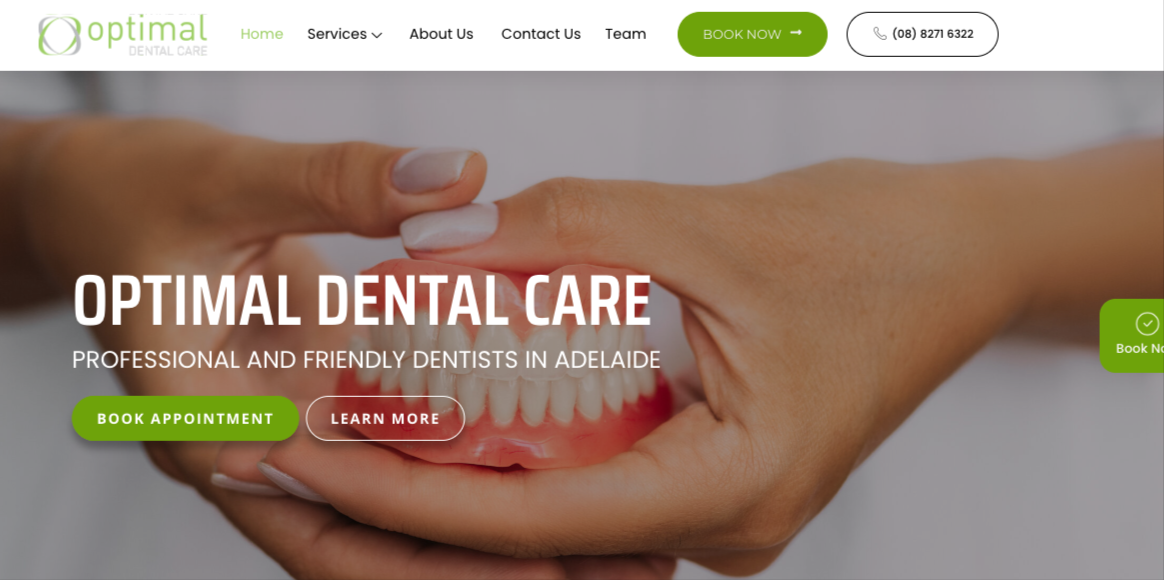Open the Team page

coord(625,34)
